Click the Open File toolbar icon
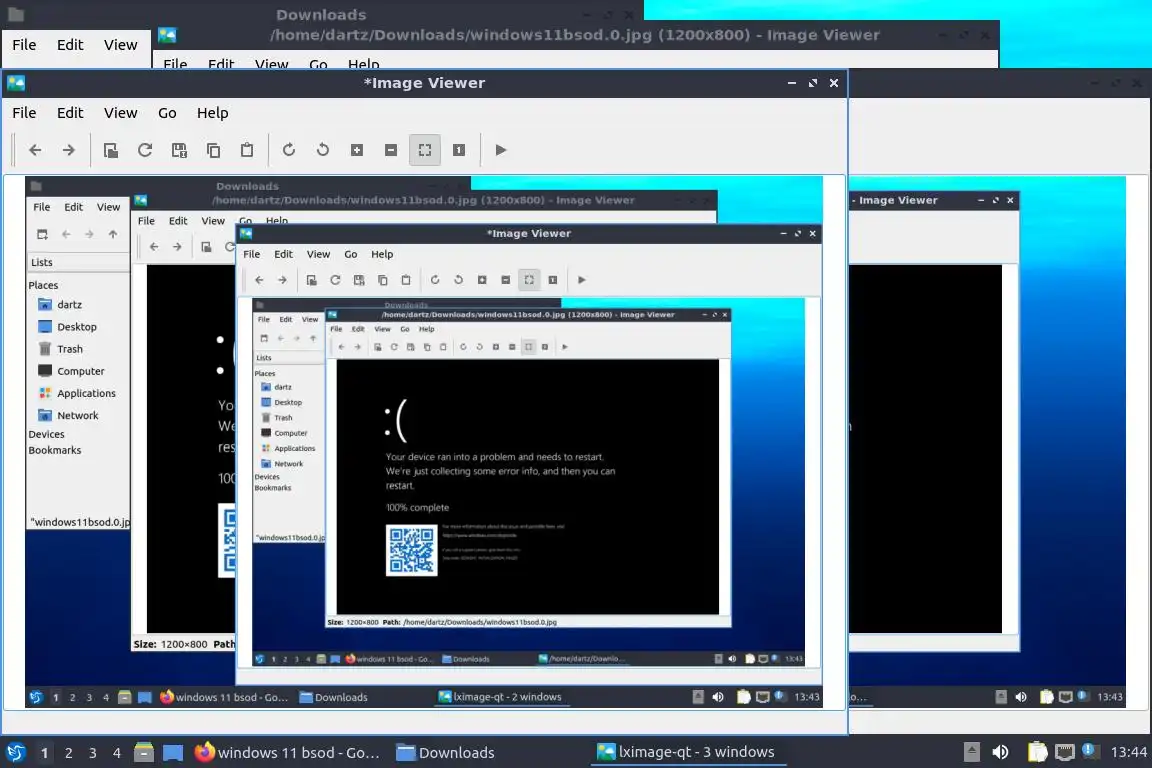 [x=111, y=150]
